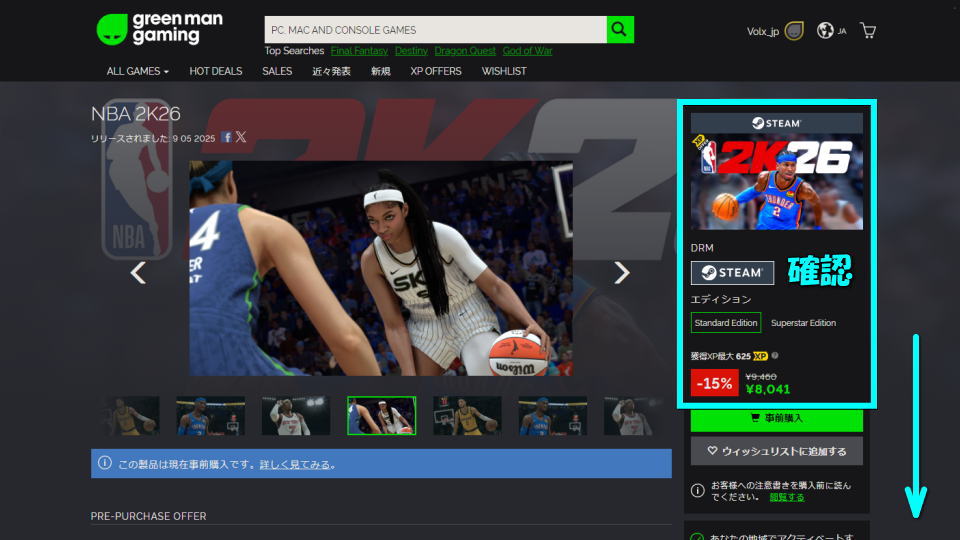The image size is (960, 540).
Task: Click the Steam logo header on the product card
Action: tap(776, 123)
